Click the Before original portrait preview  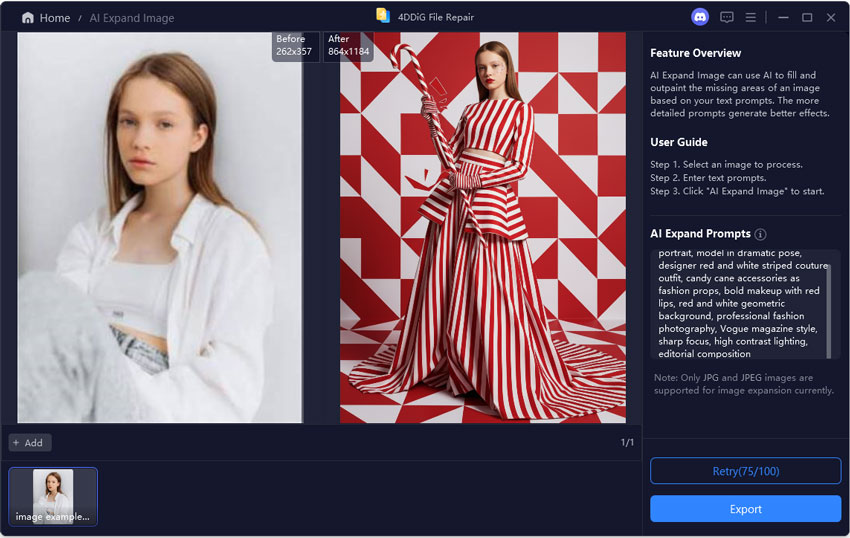pos(160,227)
